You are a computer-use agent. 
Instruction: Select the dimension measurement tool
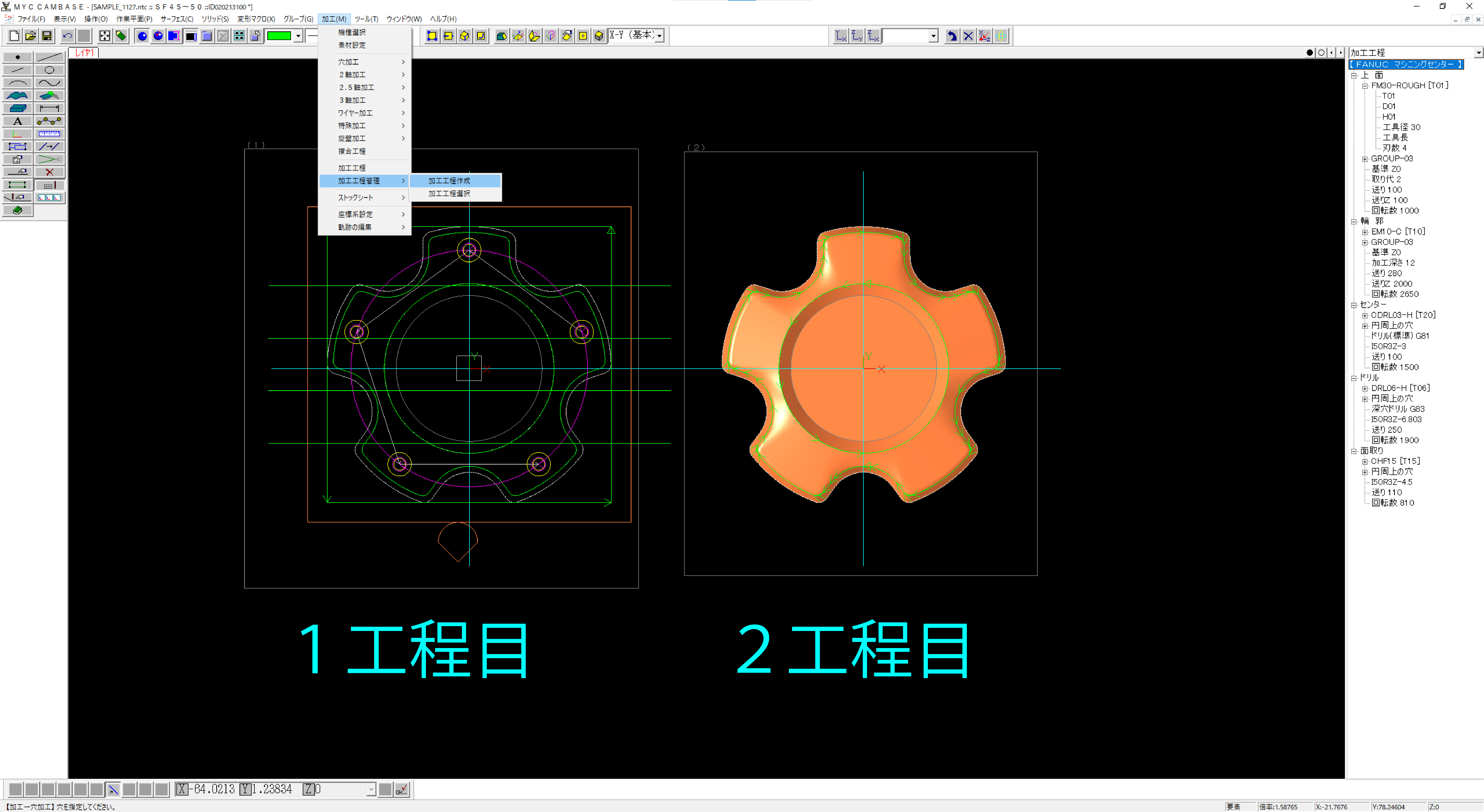(x=50, y=108)
